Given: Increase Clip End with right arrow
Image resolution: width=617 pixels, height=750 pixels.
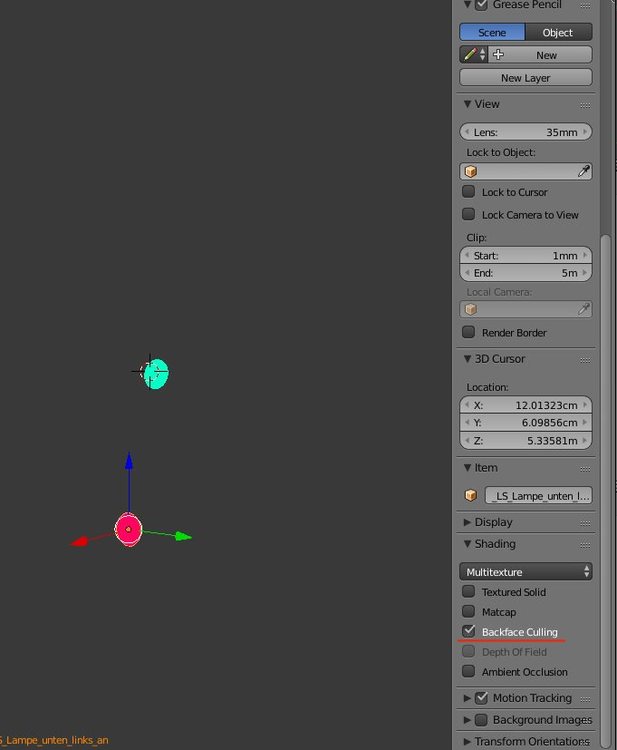Looking at the screenshot, I should coord(585,273).
